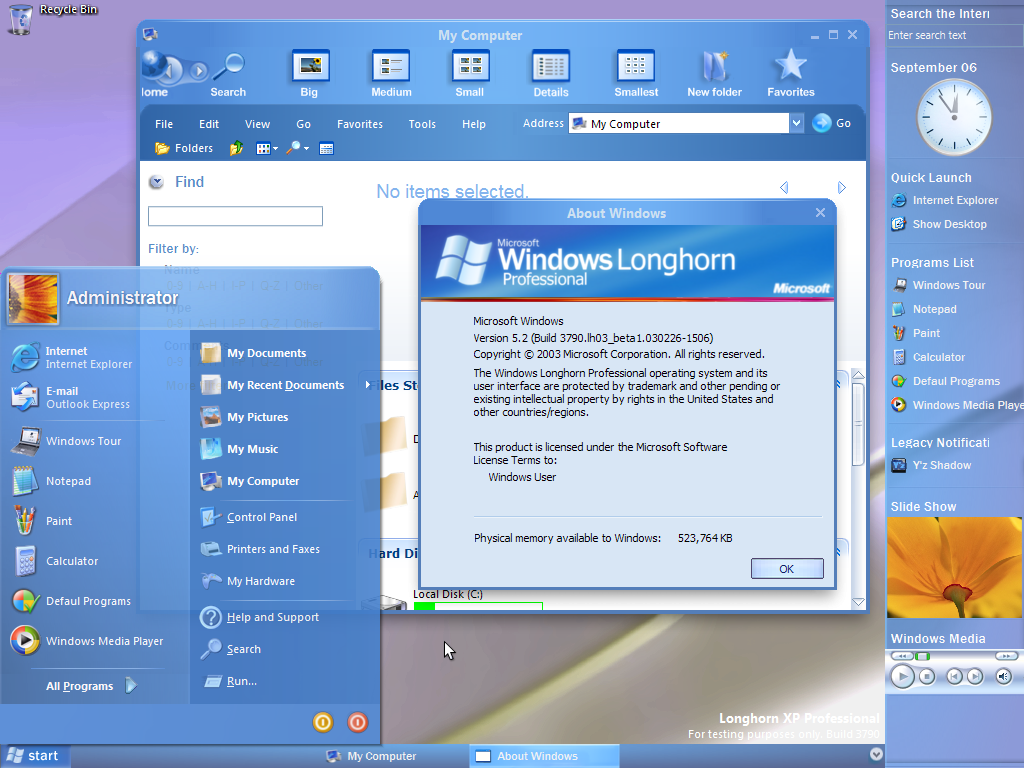Viewport: 1024px width, 768px height.
Task: Click OK in About Windows dialog
Action: point(787,569)
